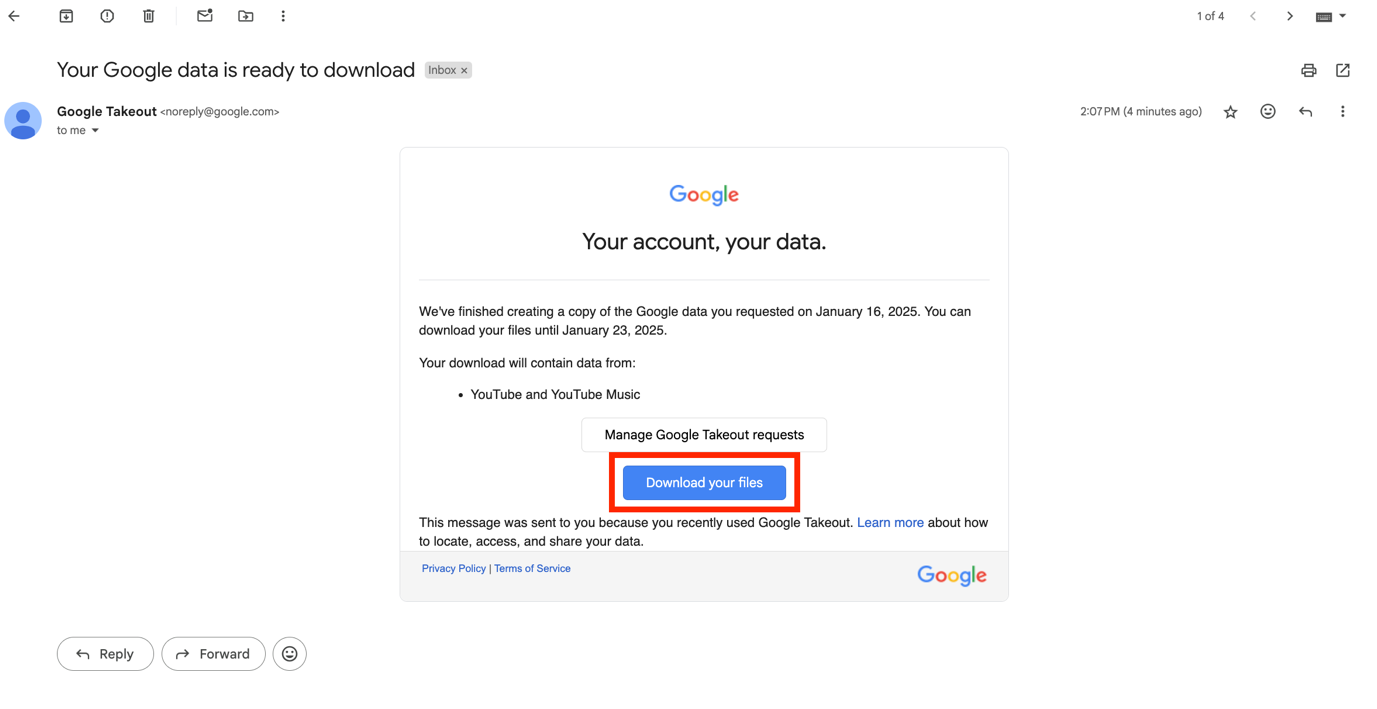The height and width of the screenshot is (709, 1377).
Task: Open the top toolbar's three-dot More menu
Action: [283, 16]
